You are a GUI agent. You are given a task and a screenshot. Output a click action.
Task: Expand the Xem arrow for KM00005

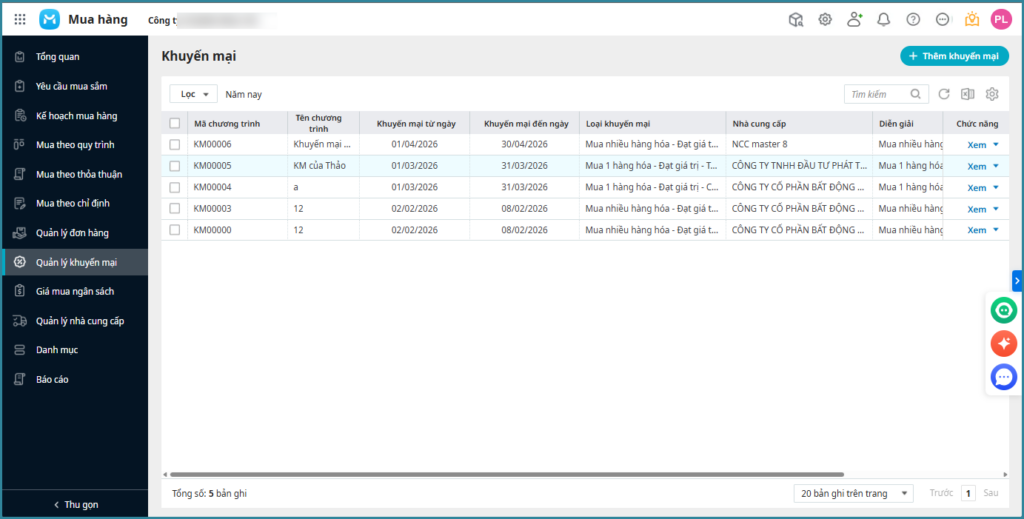click(995, 166)
